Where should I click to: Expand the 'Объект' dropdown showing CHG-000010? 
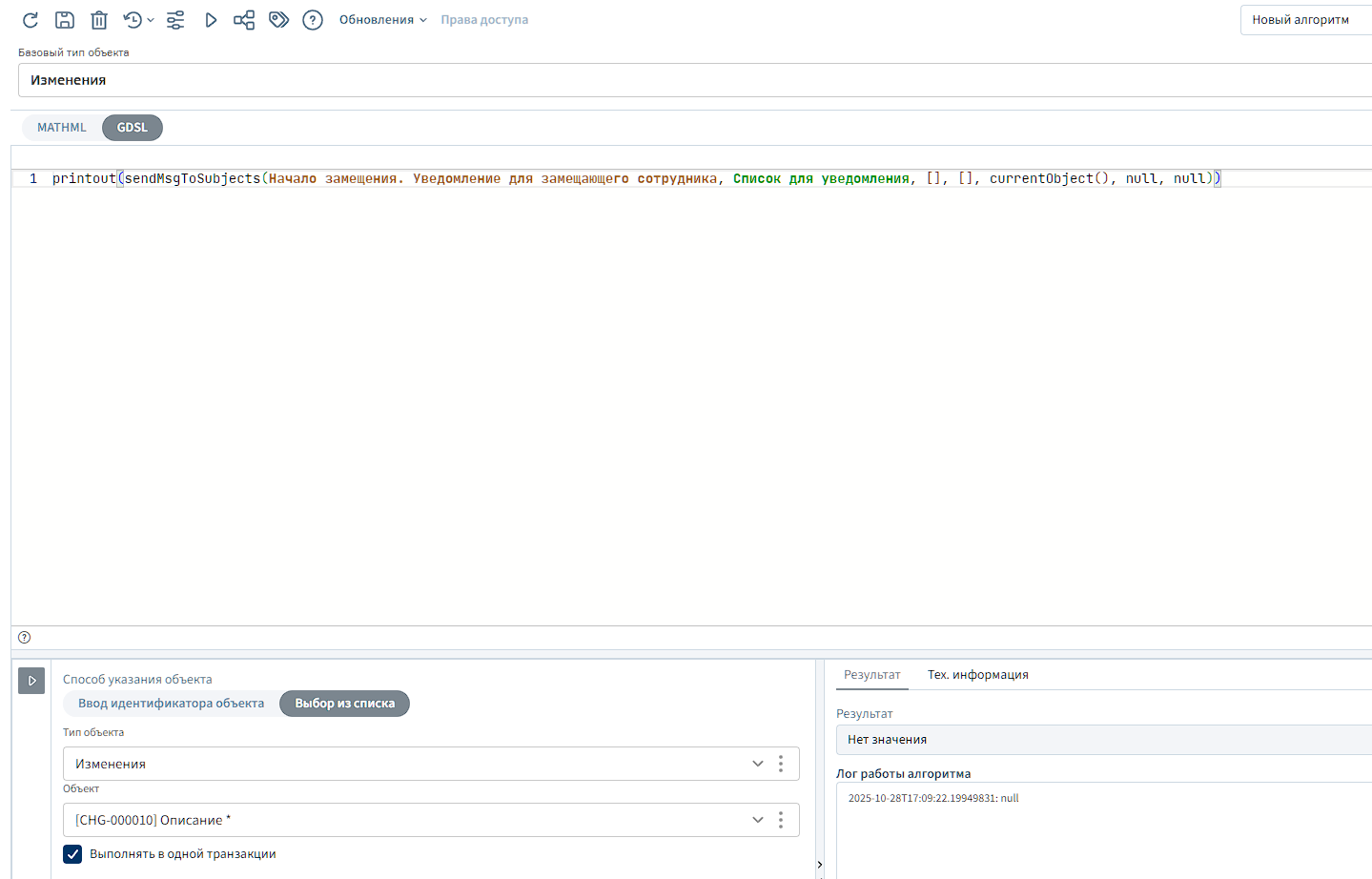tap(757, 820)
